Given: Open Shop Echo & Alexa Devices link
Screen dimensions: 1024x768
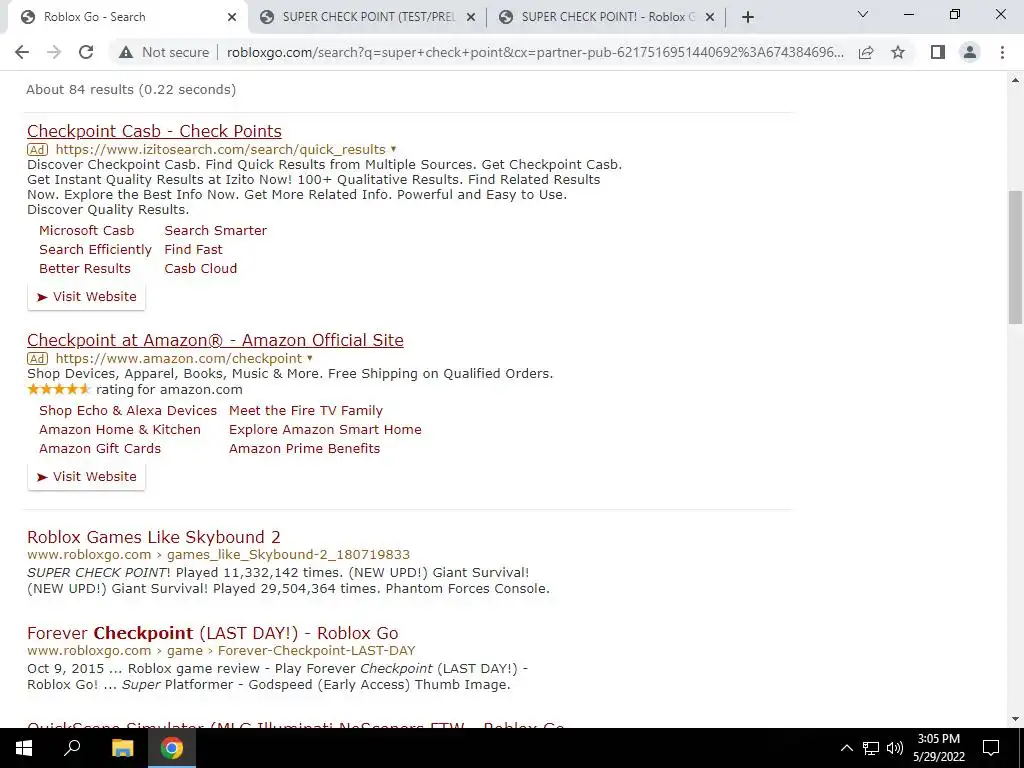Looking at the screenshot, I should pyautogui.click(x=128, y=411).
